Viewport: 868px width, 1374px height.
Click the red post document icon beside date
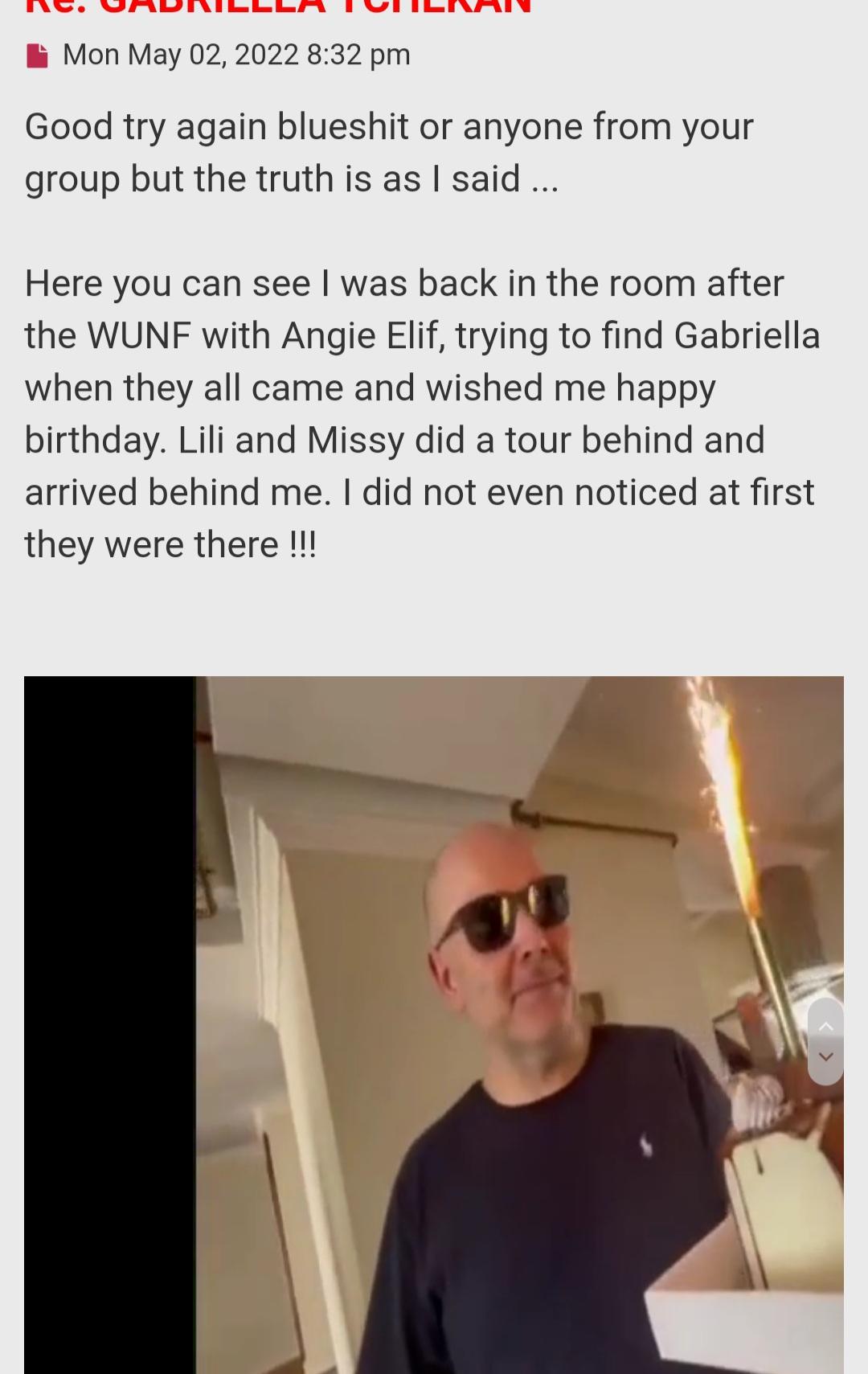(37, 55)
